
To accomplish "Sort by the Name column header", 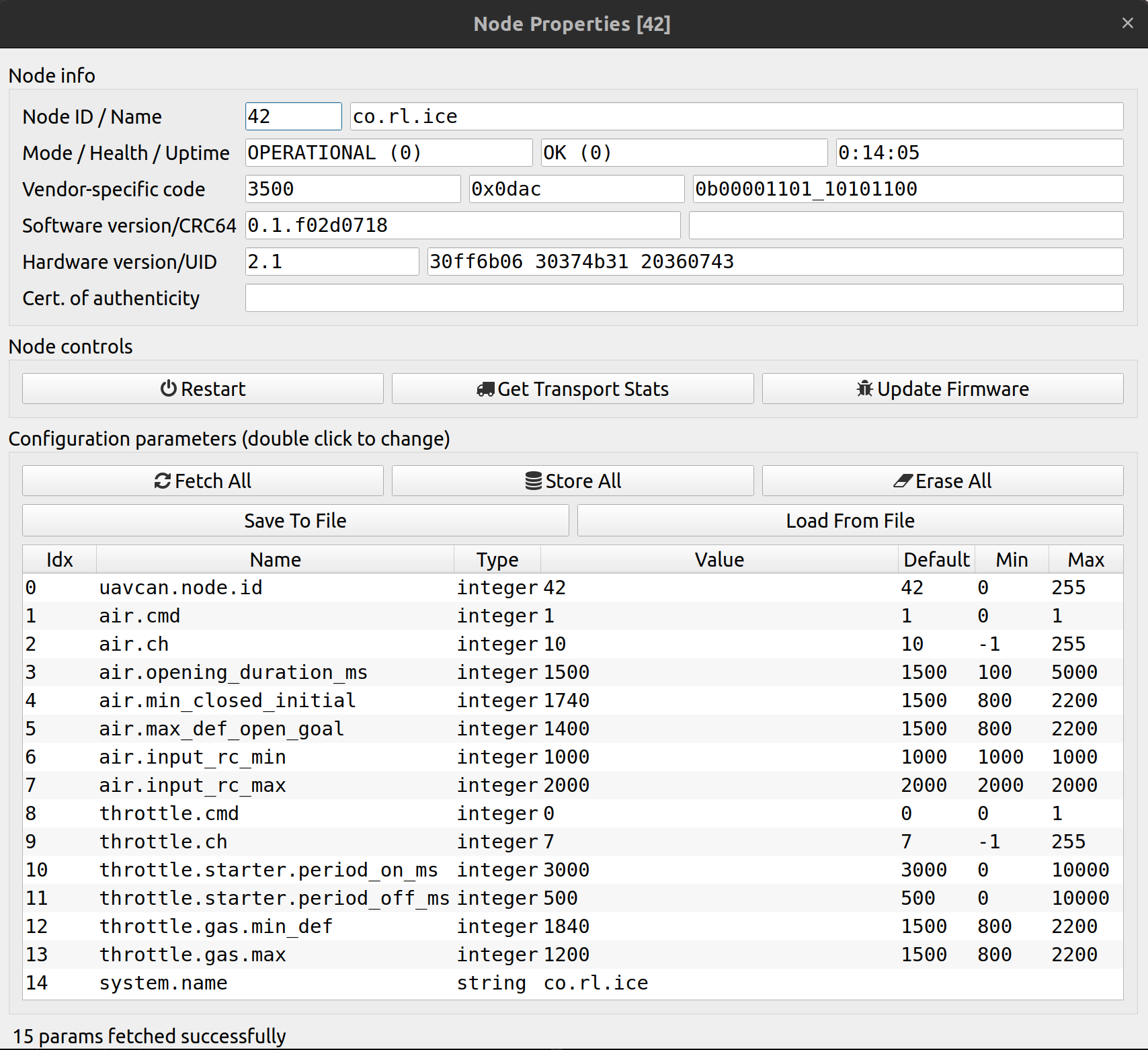I will point(276,559).
